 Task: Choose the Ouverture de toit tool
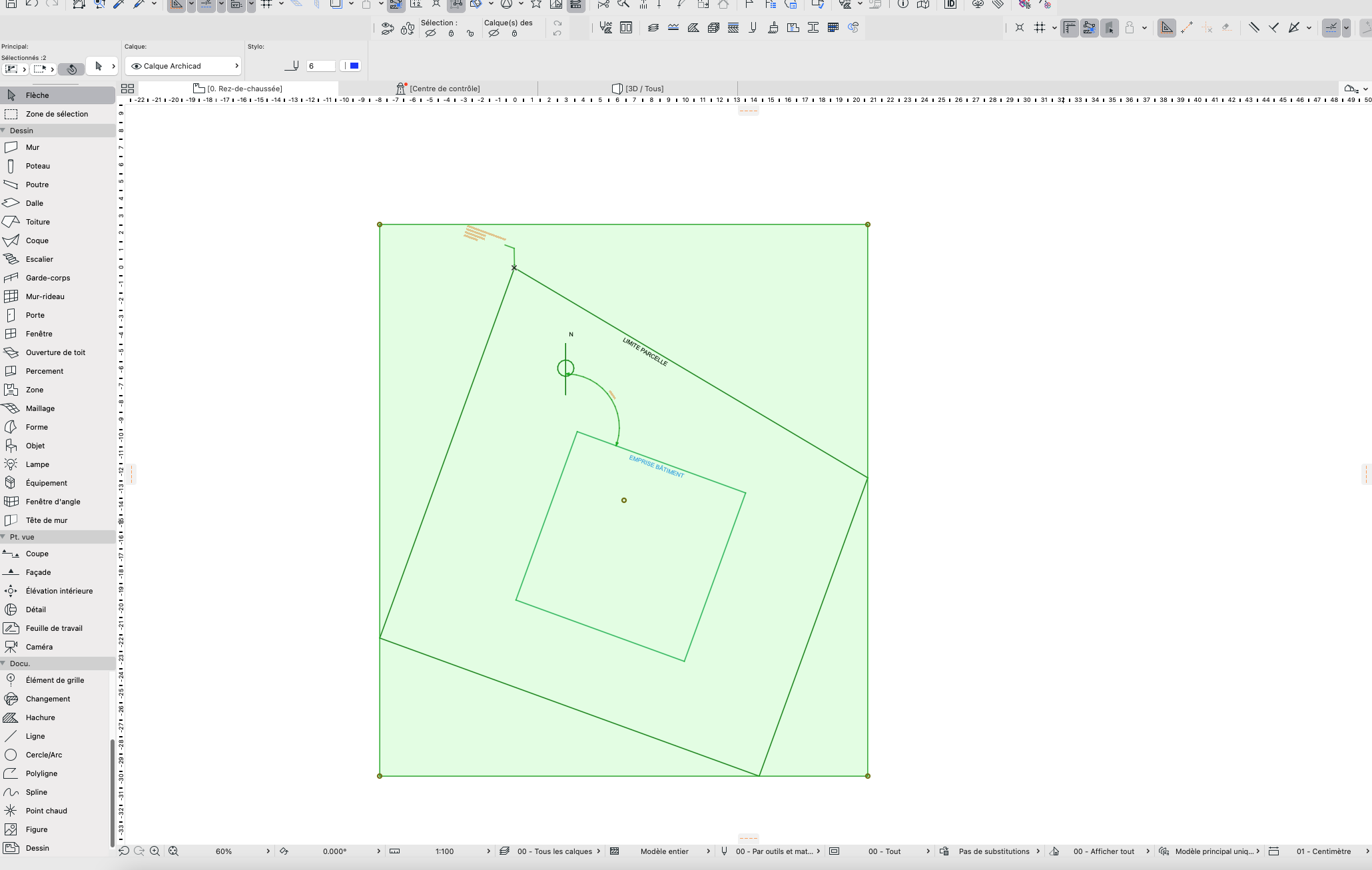[x=57, y=352]
